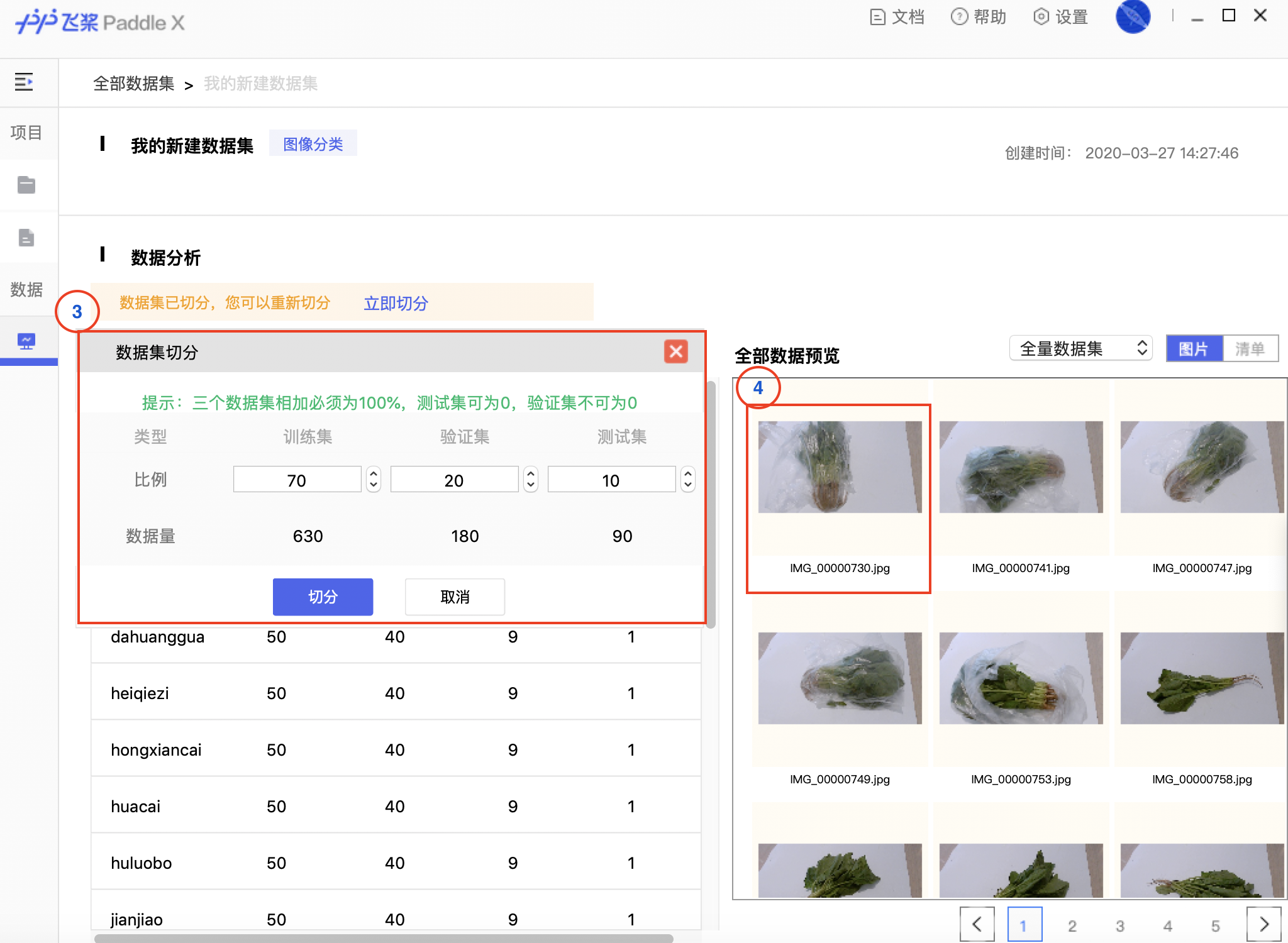Viewport: 1288px width, 943px height.
Task: Increment training set percentage stepper up
Action: pyautogui.click(x=375, y=473)
